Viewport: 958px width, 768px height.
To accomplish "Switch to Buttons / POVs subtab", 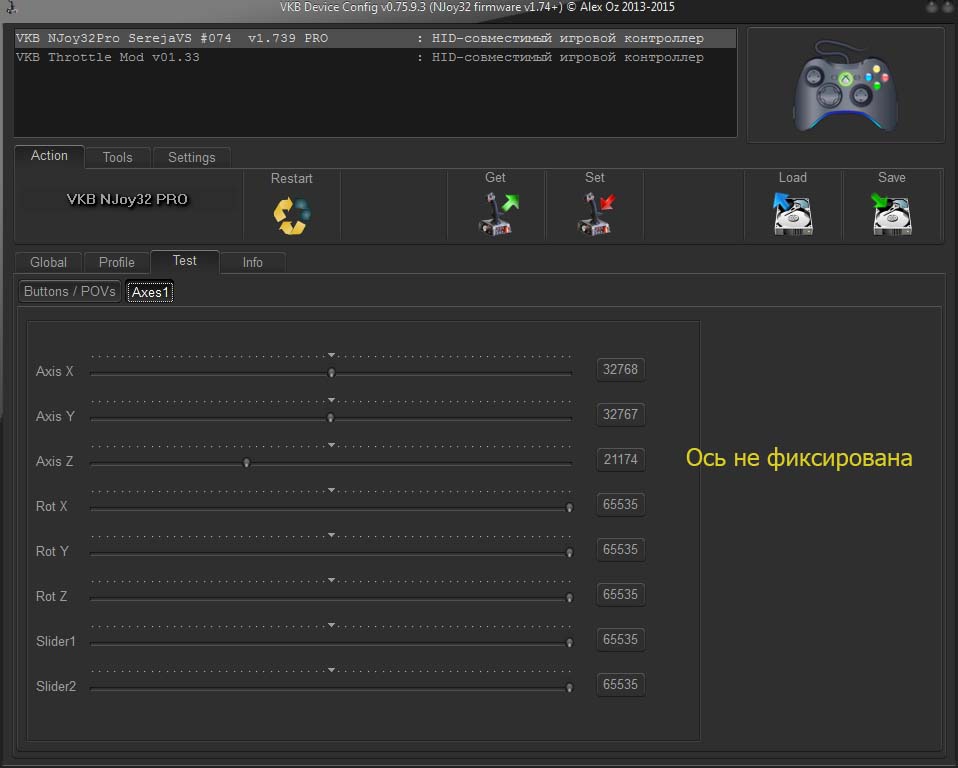I will (x=70, y=291).
